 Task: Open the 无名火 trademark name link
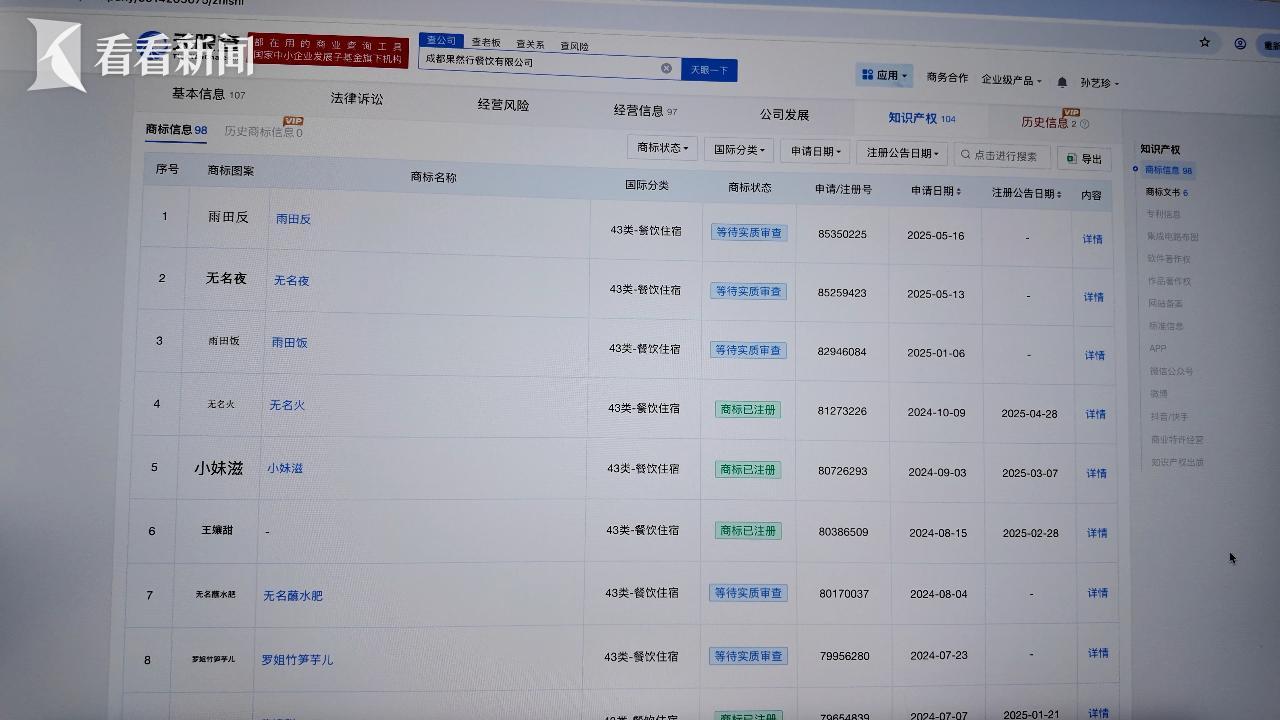point(287,405)
